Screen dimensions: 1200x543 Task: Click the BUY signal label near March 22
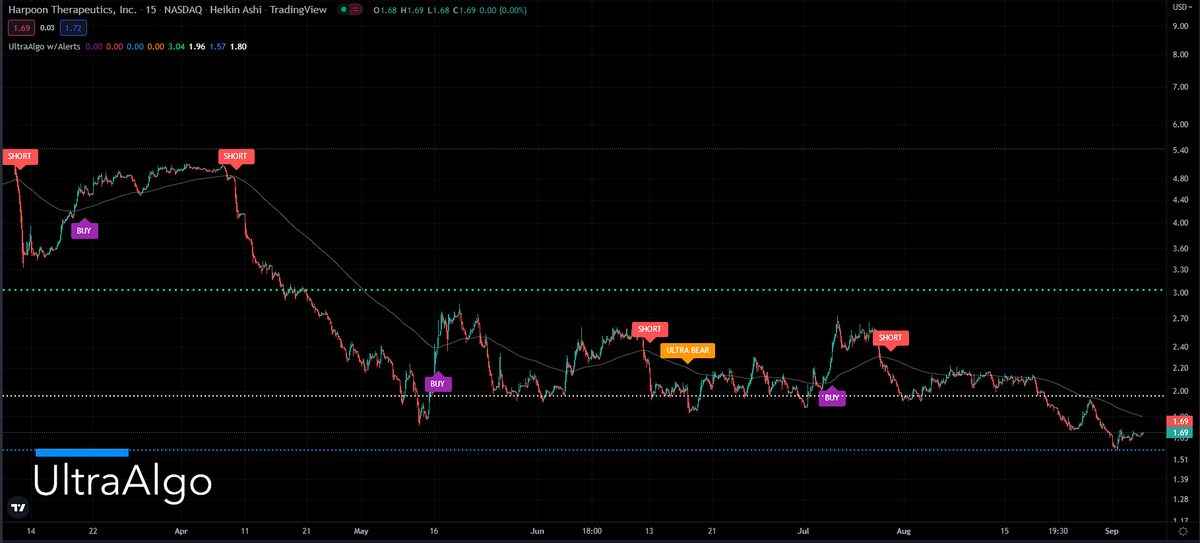(85, 230)
